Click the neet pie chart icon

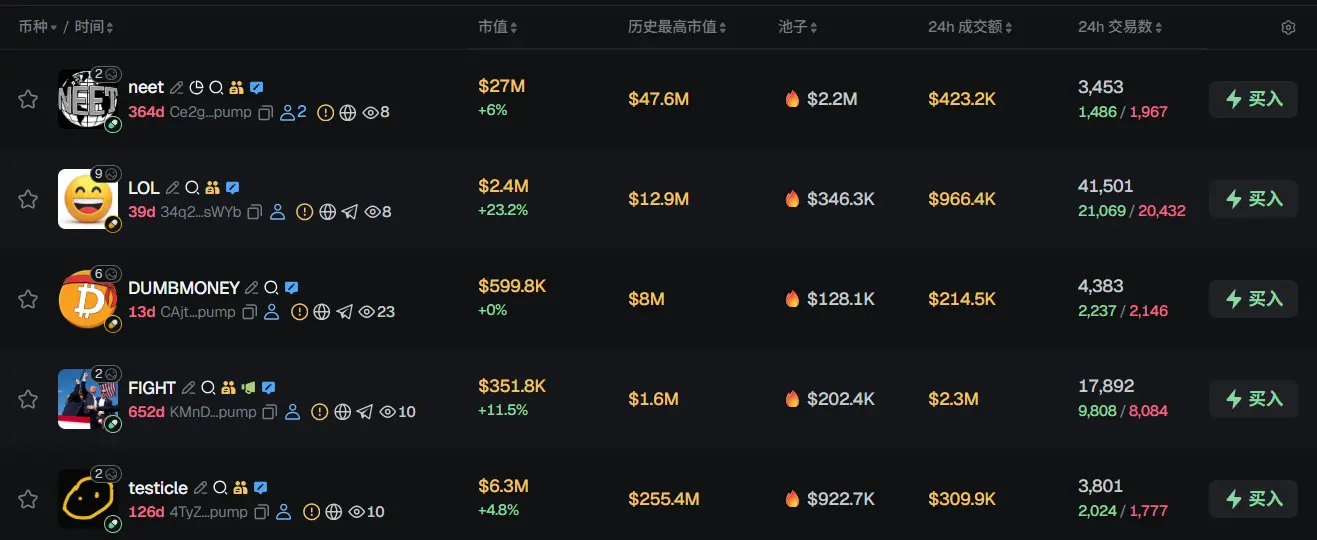(x=197, y=88)
